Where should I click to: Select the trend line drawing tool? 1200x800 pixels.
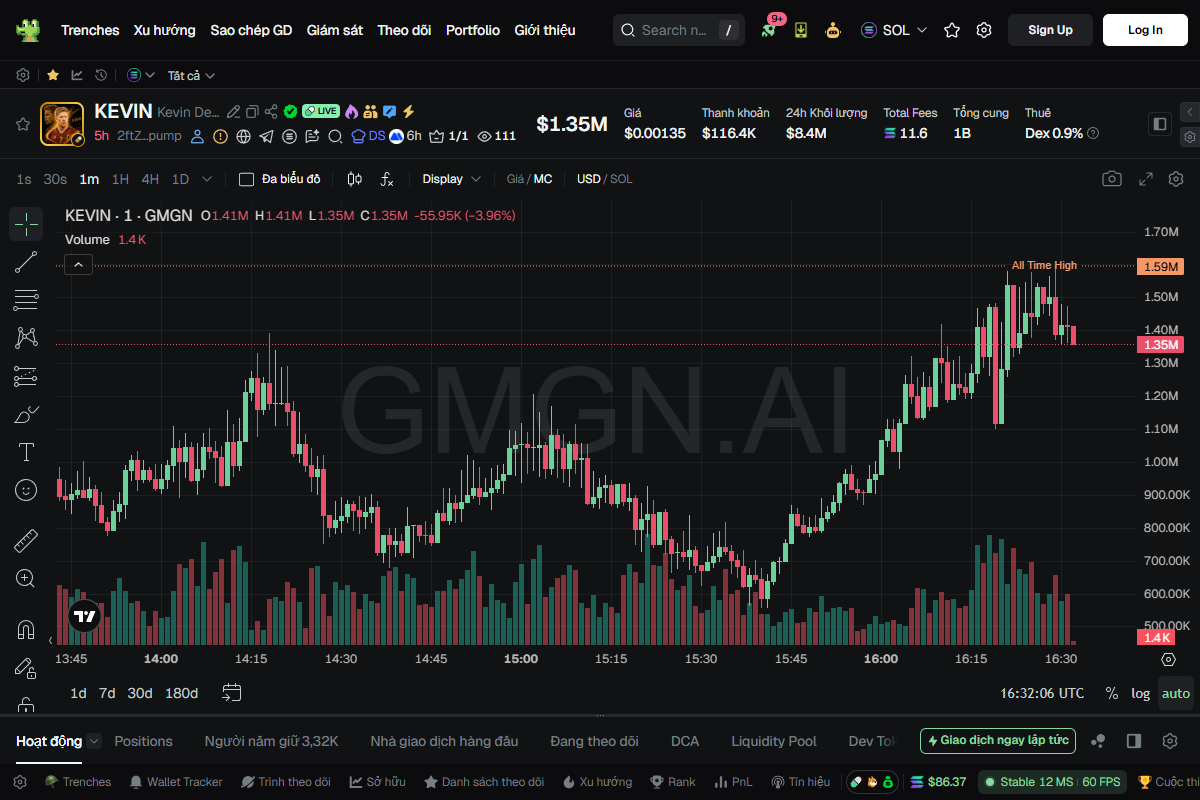pos(26,262)
